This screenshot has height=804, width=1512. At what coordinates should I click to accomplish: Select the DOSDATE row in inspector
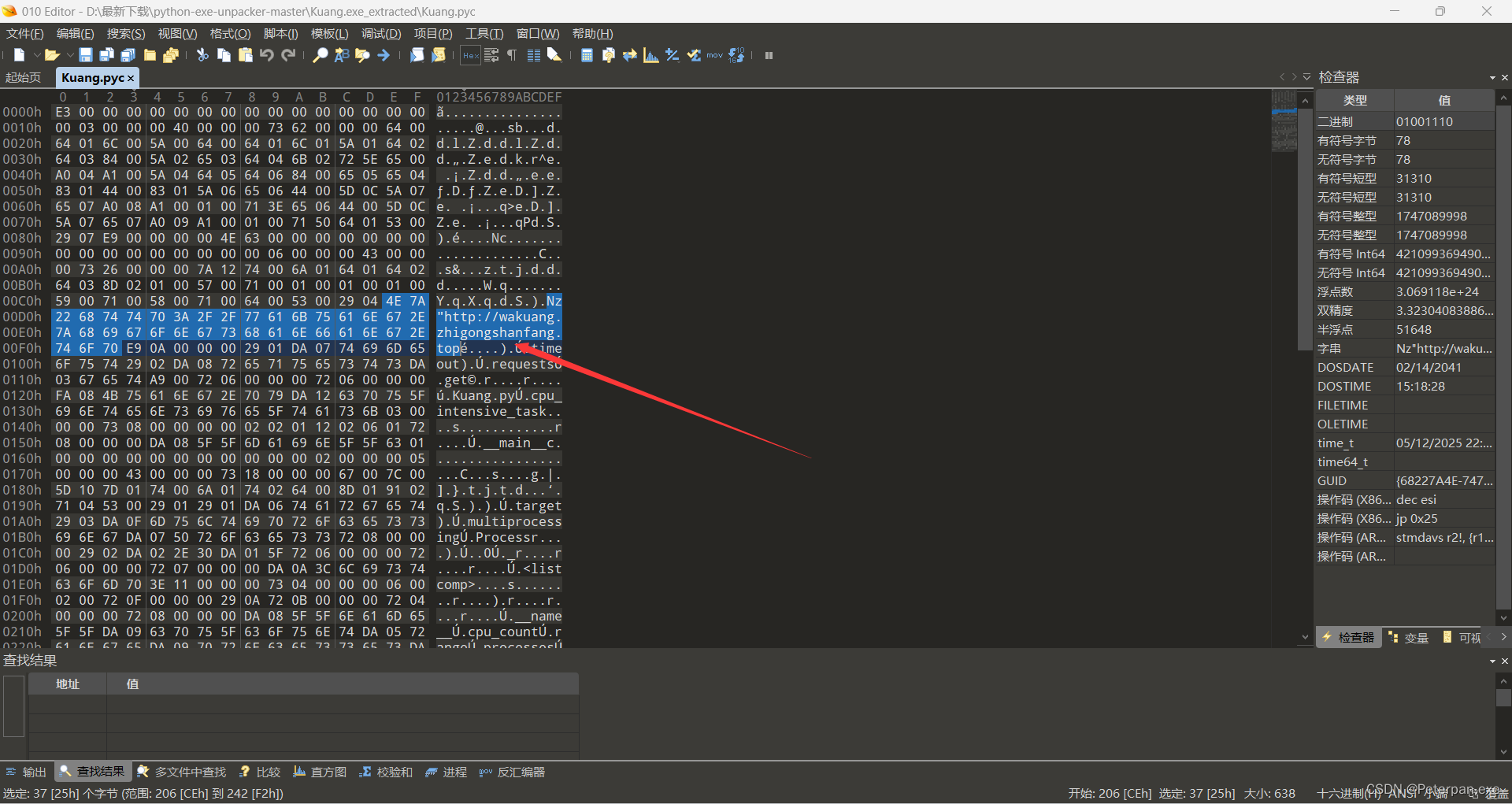1405,368
